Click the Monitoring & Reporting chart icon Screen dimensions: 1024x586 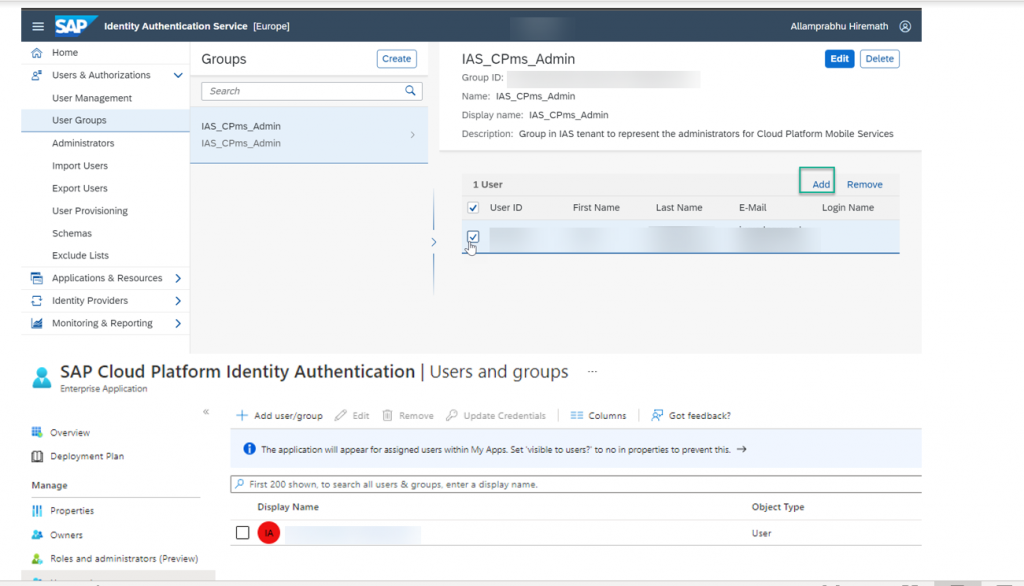[37, 323]
